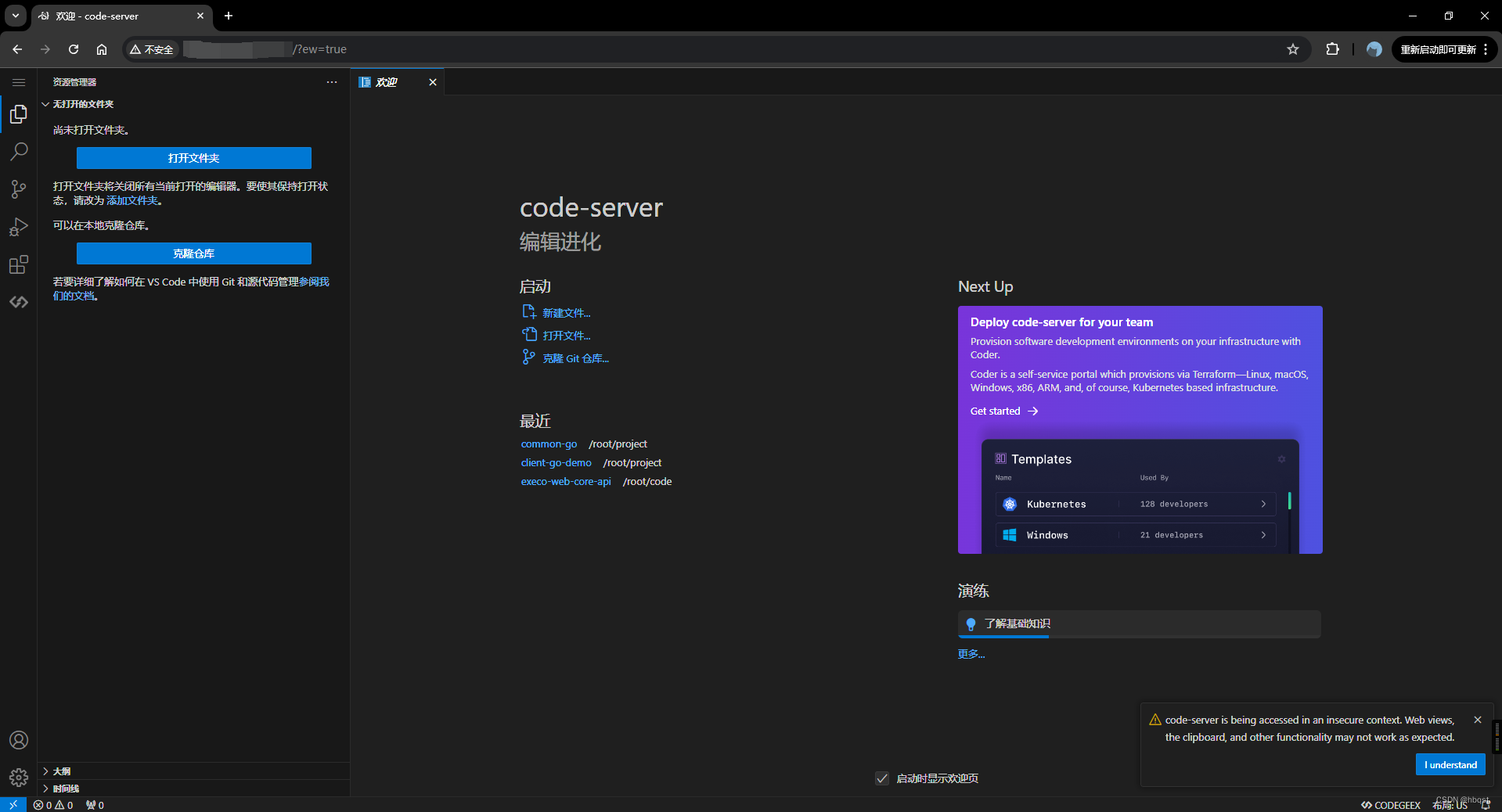The image size is (1502, 812).
Task: Open the browser profile avatar
Action: 1374,49
